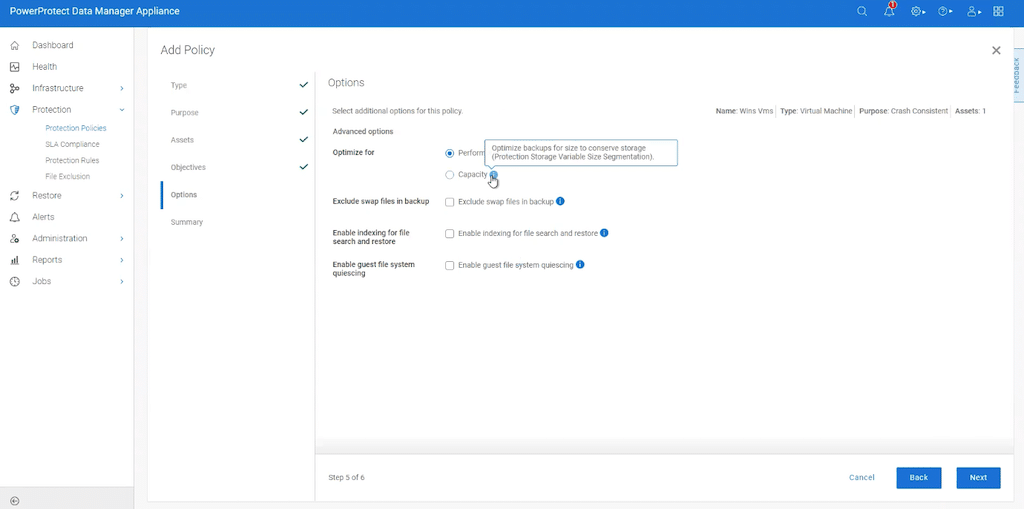
Task: Open Protection Policies submenu item
Action: [76, 128]
